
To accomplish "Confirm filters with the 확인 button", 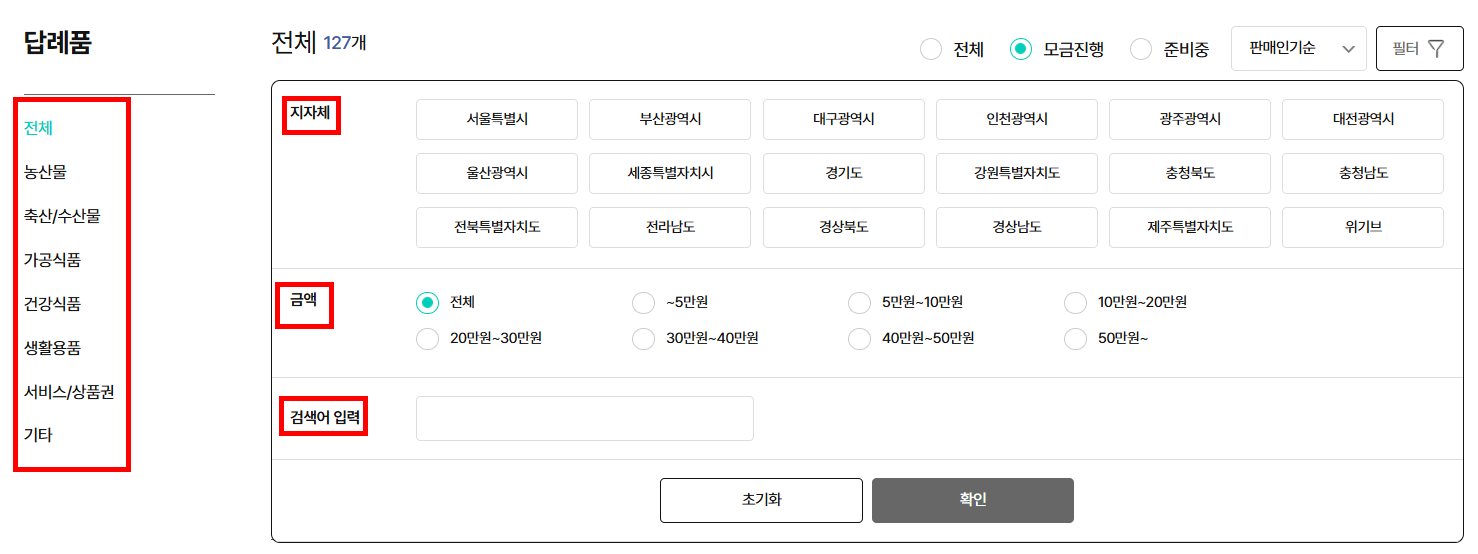I will tap(973, 500).
